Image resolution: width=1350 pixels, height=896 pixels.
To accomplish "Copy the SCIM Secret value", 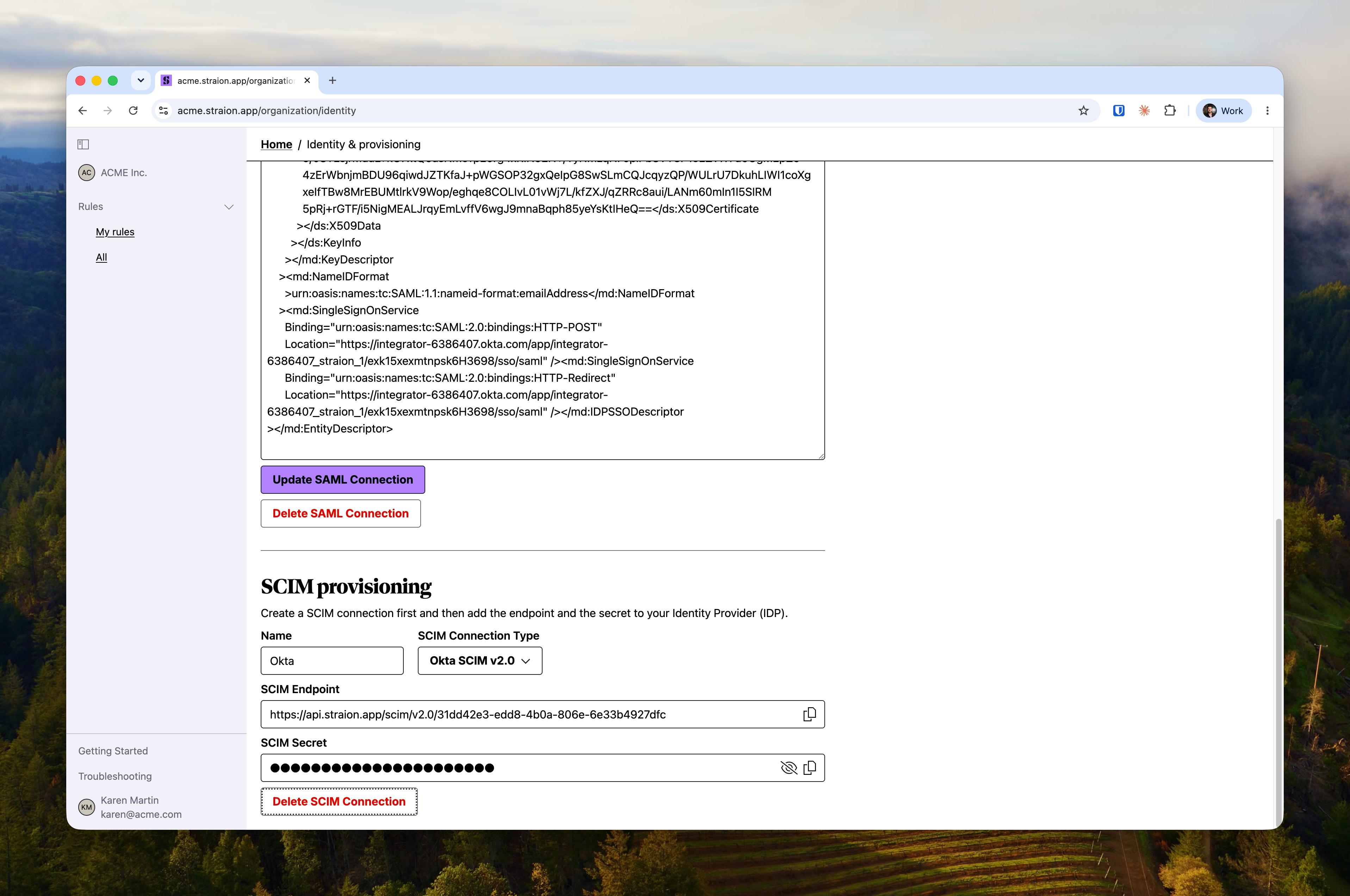I will coord(809,768).
